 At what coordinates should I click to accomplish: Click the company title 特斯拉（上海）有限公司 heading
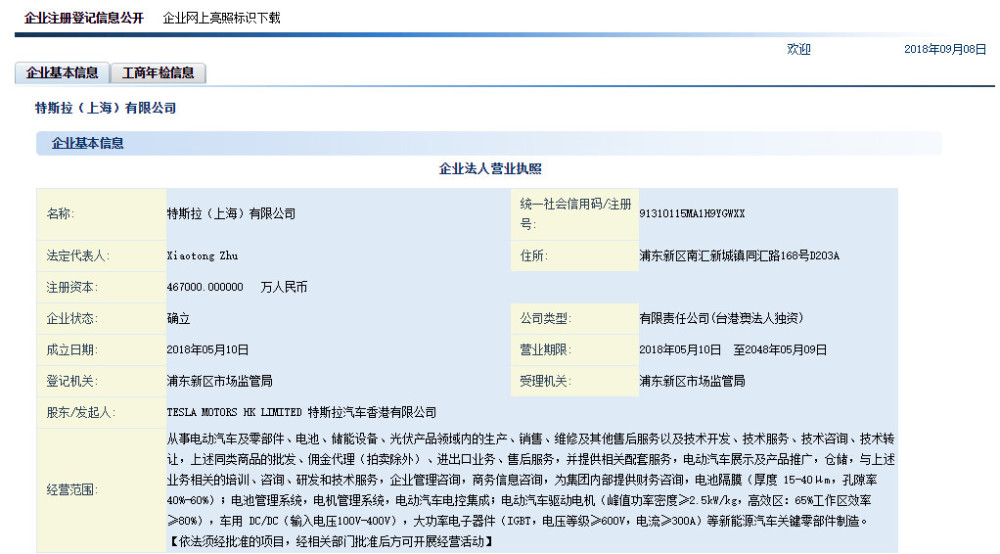click(x=106, y=108)
